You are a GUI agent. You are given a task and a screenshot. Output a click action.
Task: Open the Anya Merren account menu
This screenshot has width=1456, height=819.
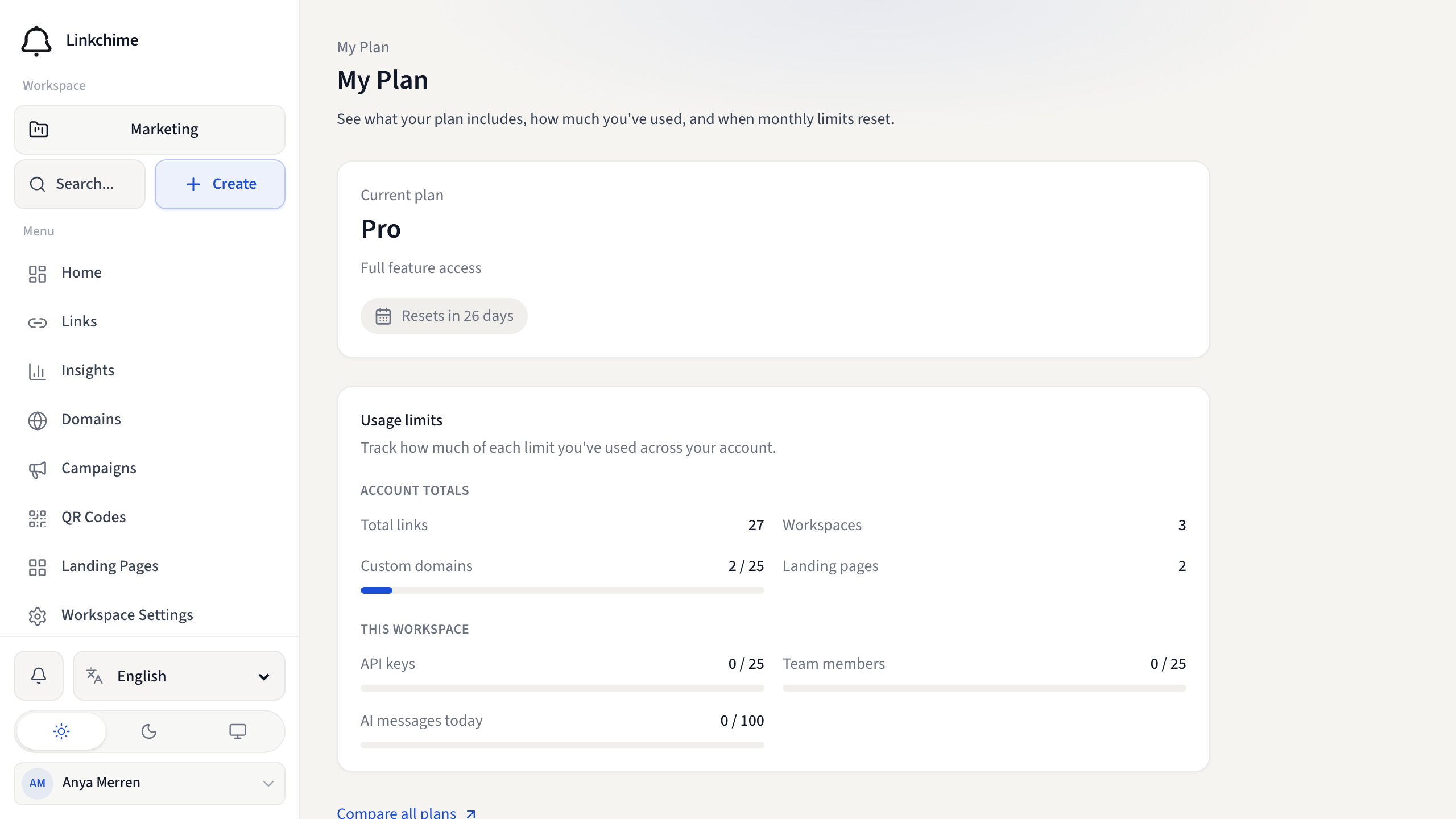coord(150,784)
